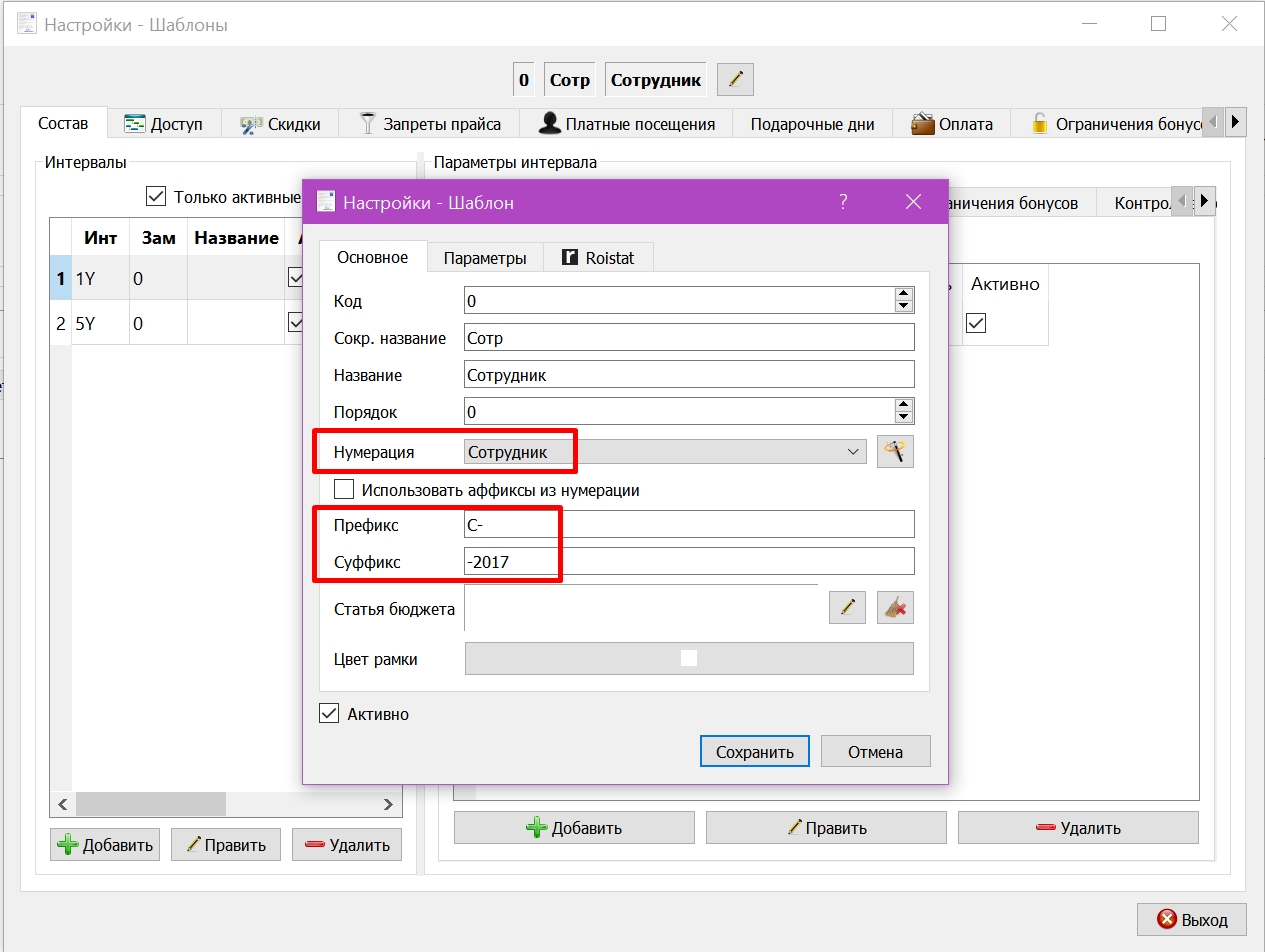Click the question mark help icon in dialog

[x=843, y=202]
